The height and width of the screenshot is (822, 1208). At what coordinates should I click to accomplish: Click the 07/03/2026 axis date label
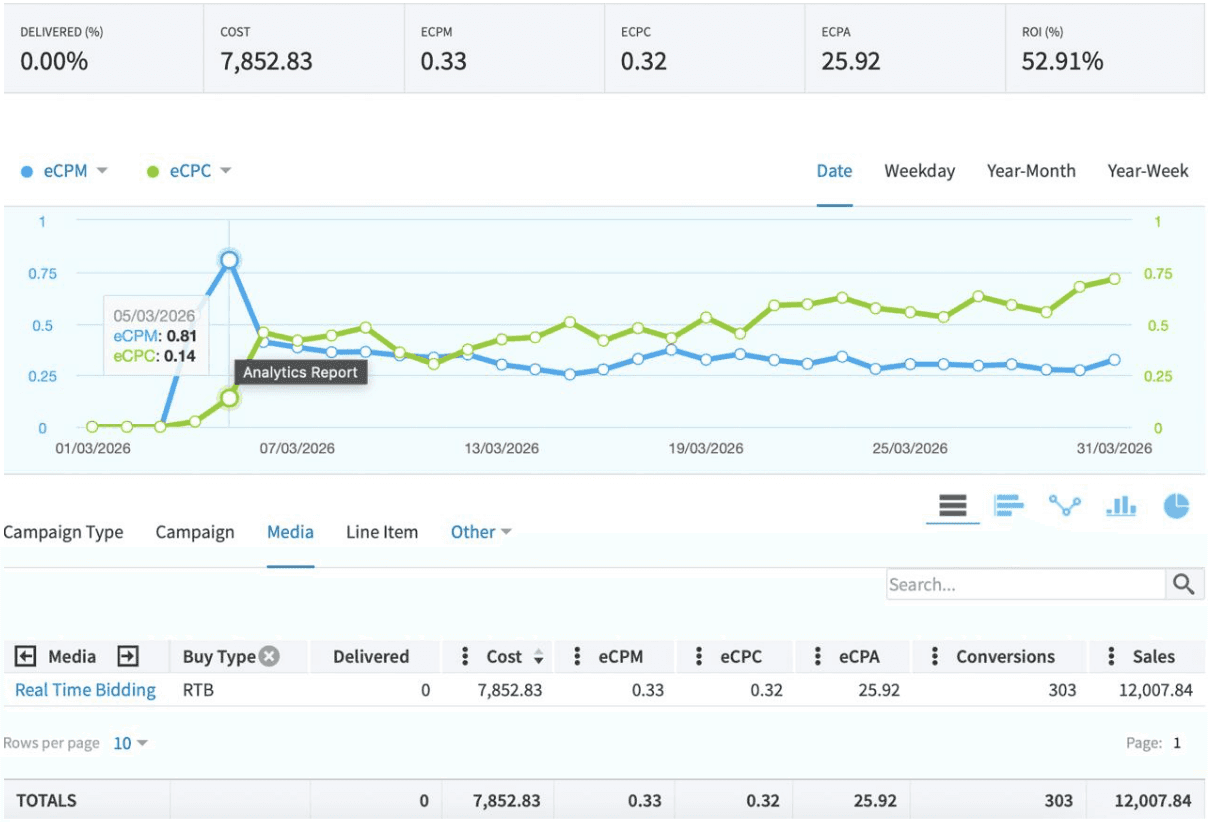pos(297,449)
